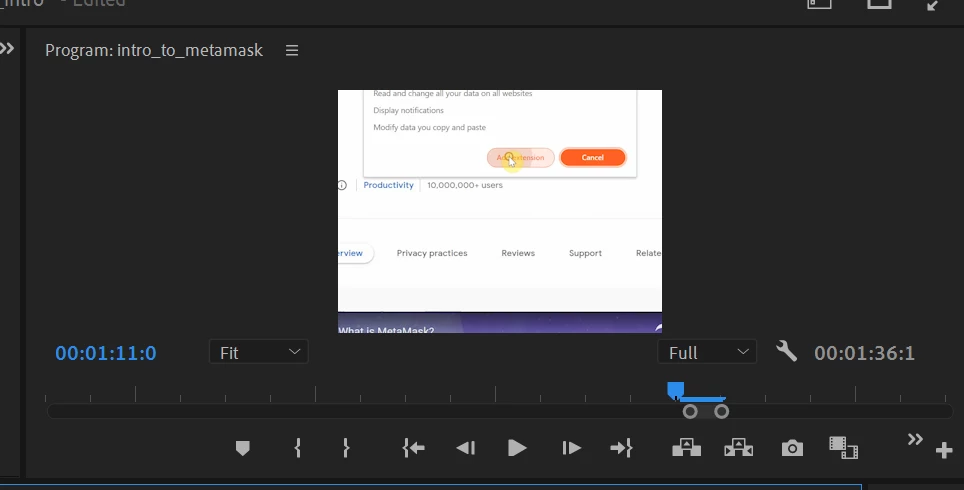
Task: Click the Add extension button in preview
Action: tap(521, 157)
